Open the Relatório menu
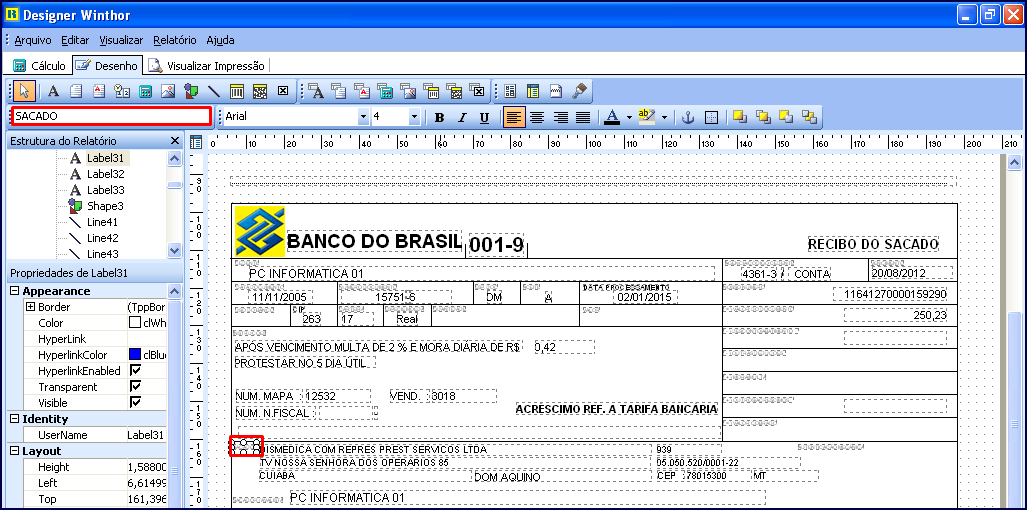Image resolution: width=1027 pixels, height=510 pixels. [x=175, y=40]
